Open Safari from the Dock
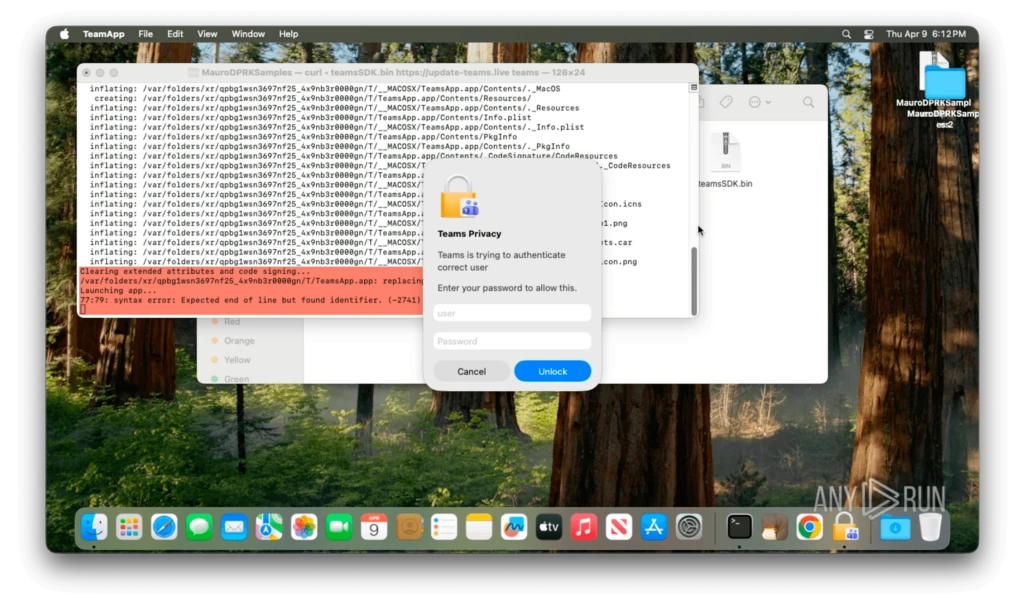1024x604 pixels. tap(164, 527)
